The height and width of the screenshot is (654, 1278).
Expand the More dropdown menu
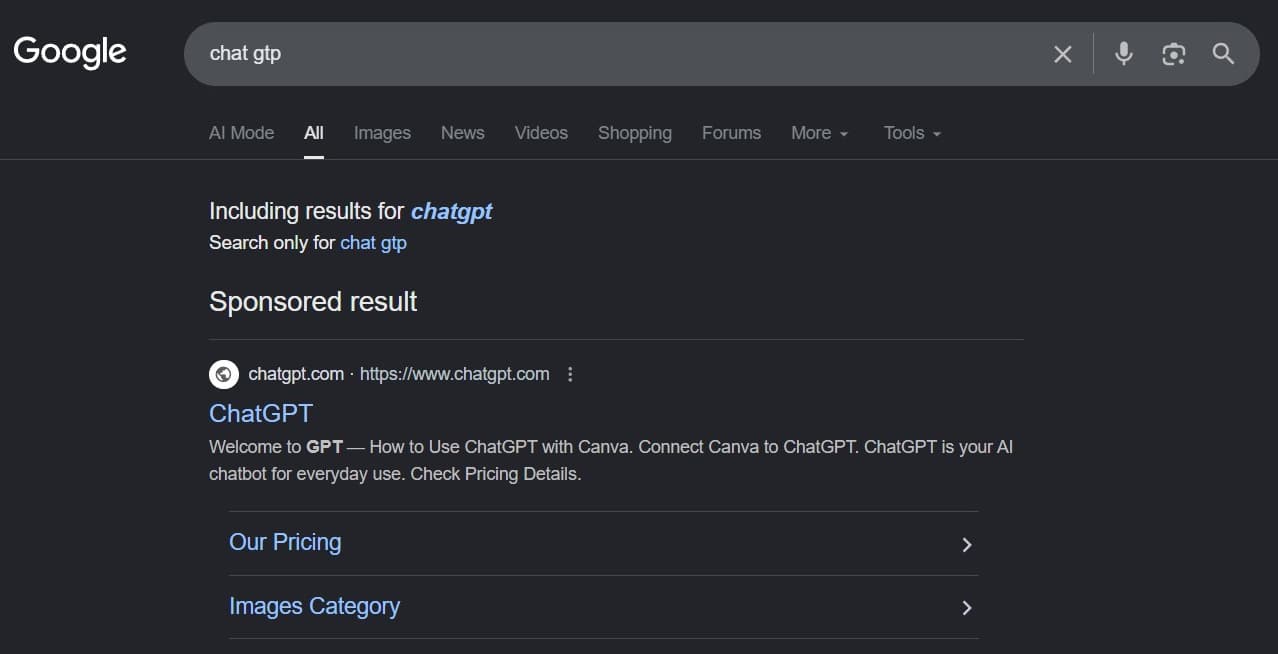pos(820,133)
